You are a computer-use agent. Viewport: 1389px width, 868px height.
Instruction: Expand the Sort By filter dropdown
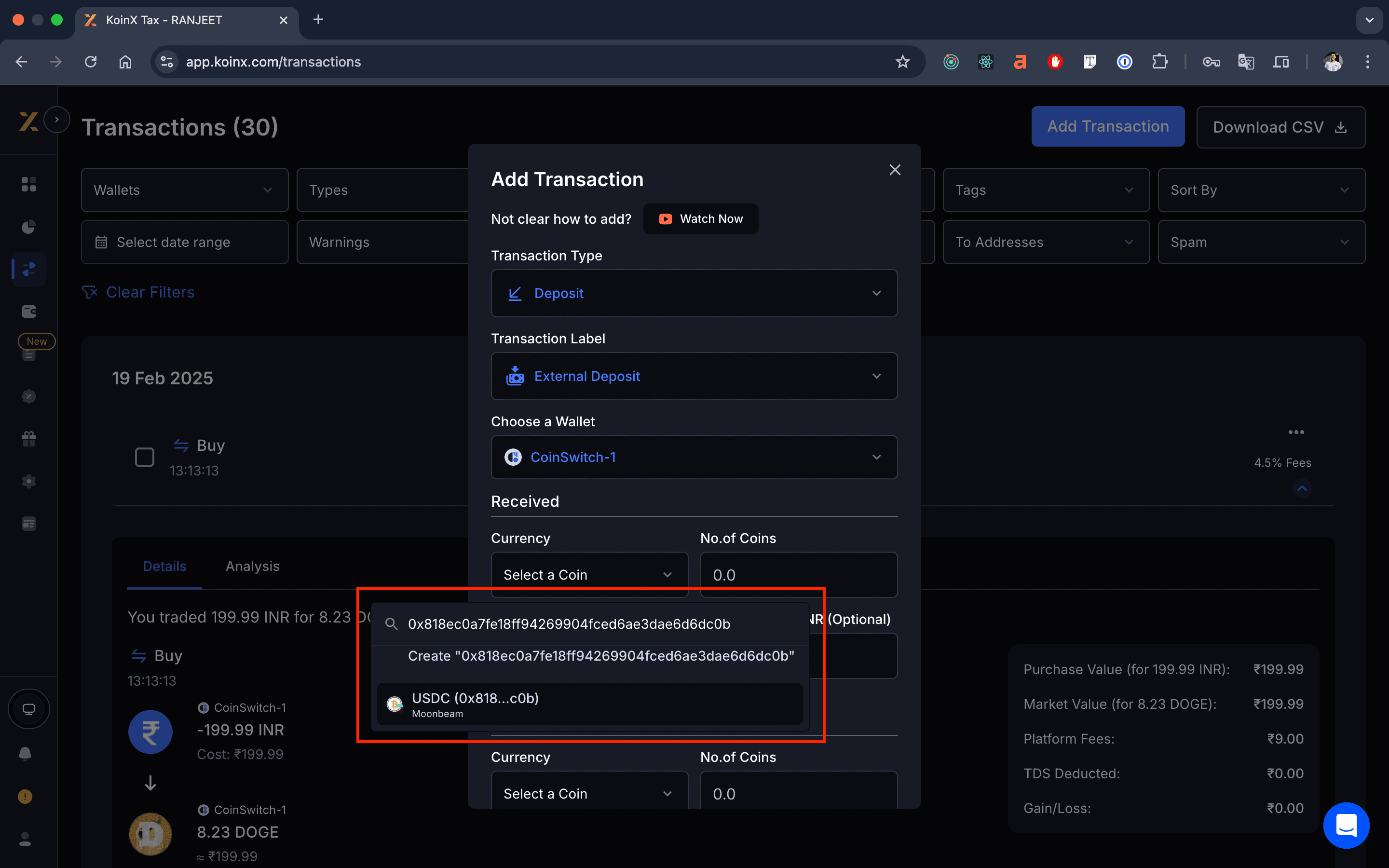[1261, 190]
